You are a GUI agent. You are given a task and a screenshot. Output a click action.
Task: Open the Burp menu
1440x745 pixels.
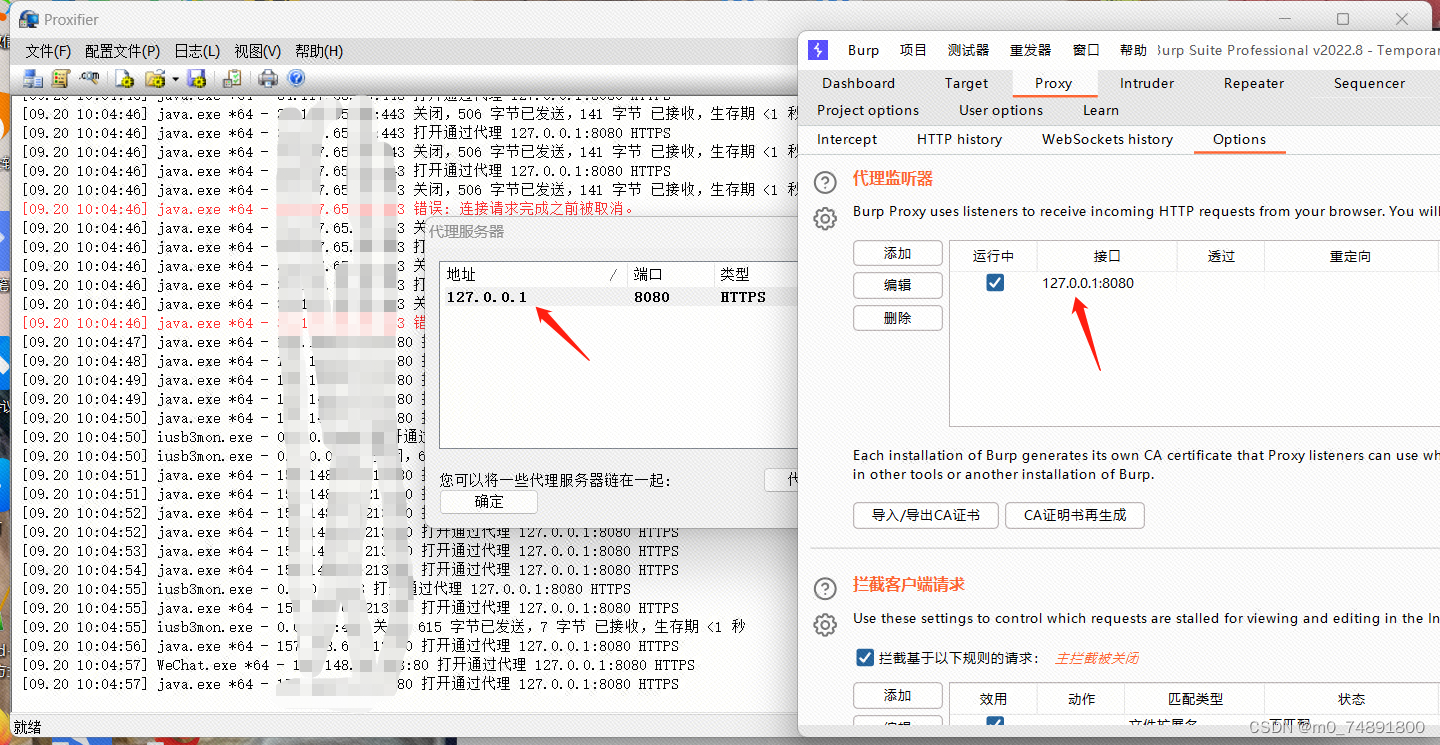coord(863,50)
